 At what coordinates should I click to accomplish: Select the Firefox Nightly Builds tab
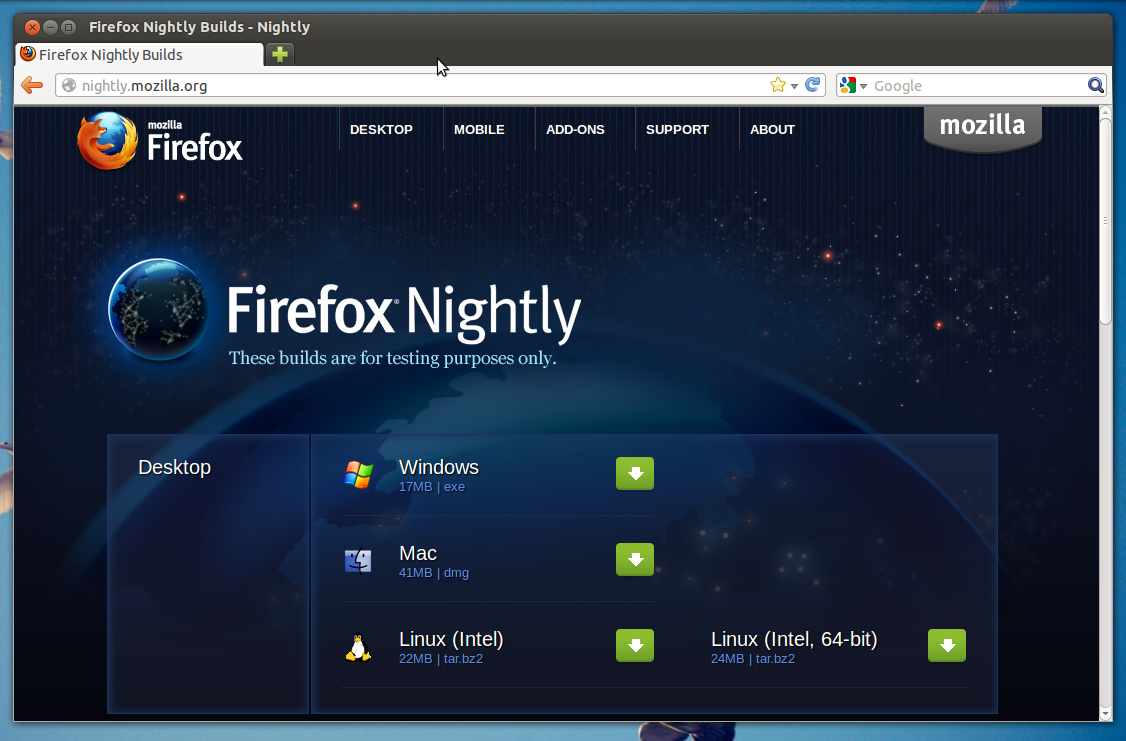pos(139,55)
